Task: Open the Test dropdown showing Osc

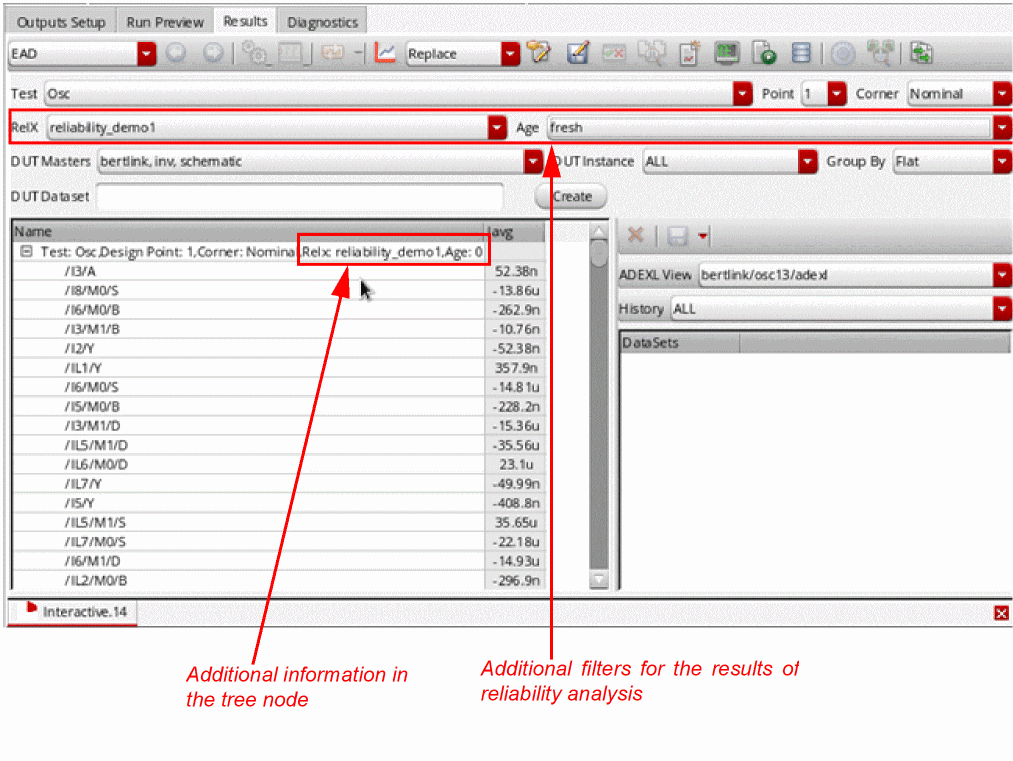Action: click(x=742, y=94)
